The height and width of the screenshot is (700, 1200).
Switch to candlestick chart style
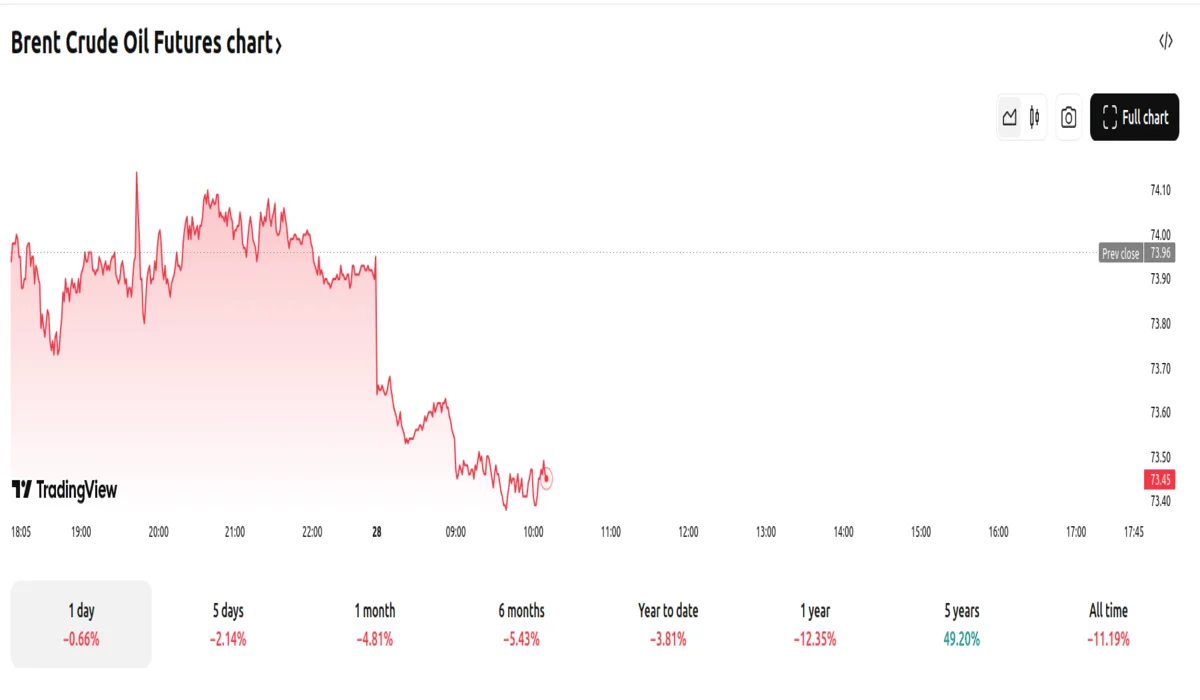click(x=1035, y=118)
